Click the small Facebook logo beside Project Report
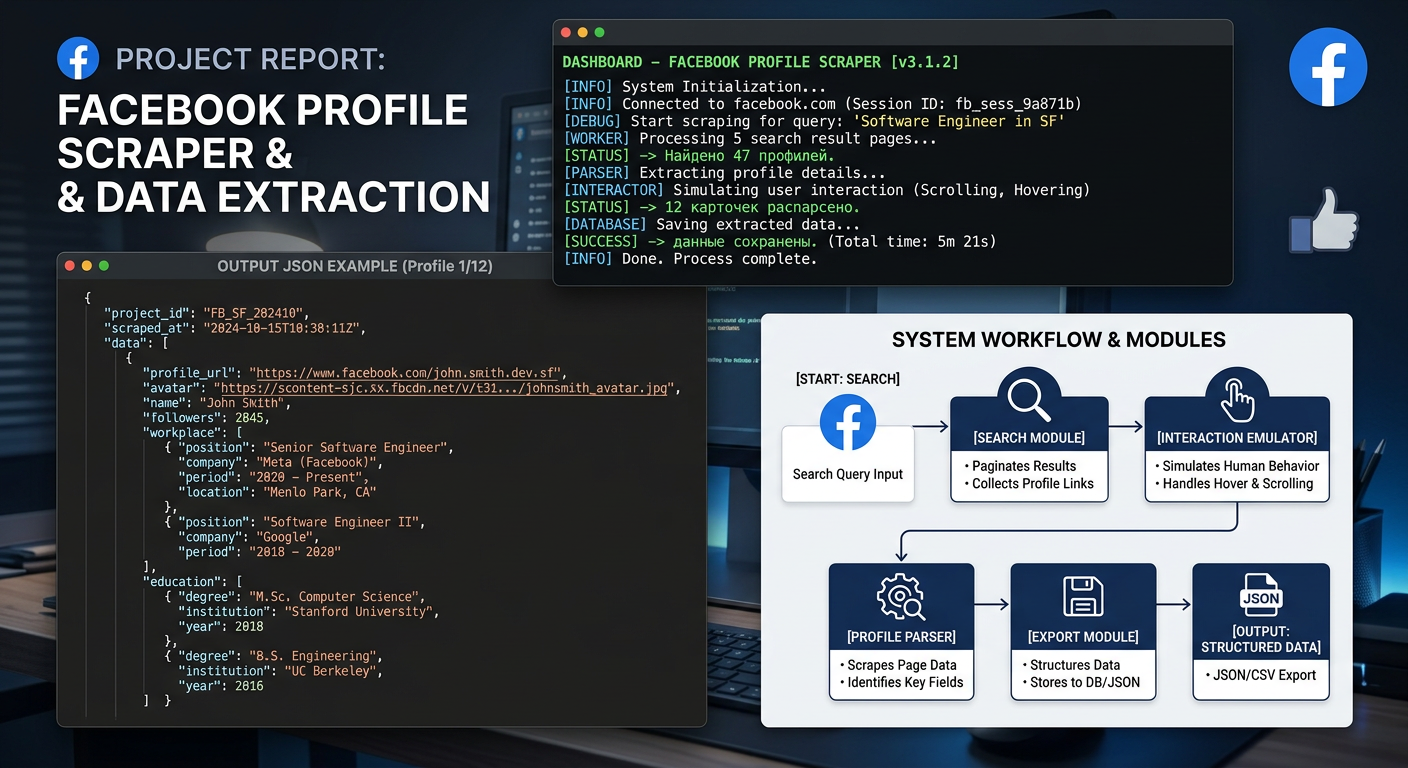 [x=78, y=58]
